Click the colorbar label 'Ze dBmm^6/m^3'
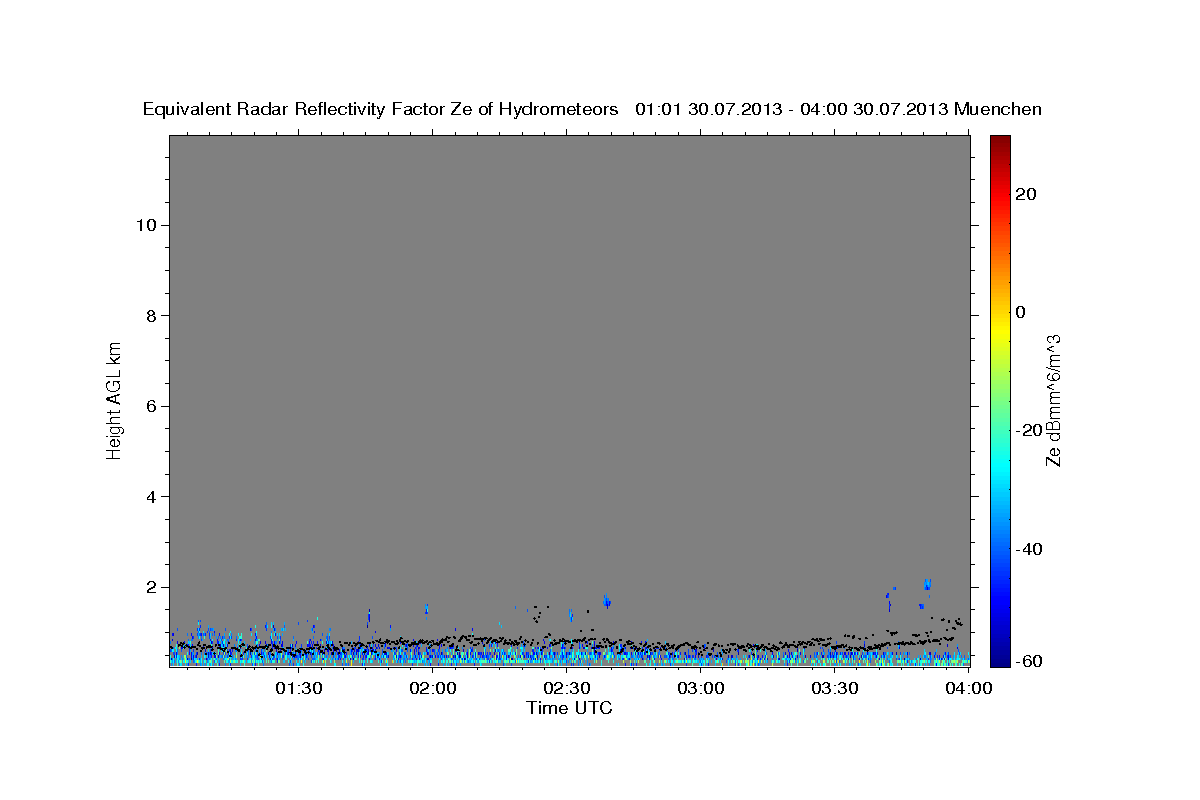This screenshot has width=1200, height=800. 1053,400
